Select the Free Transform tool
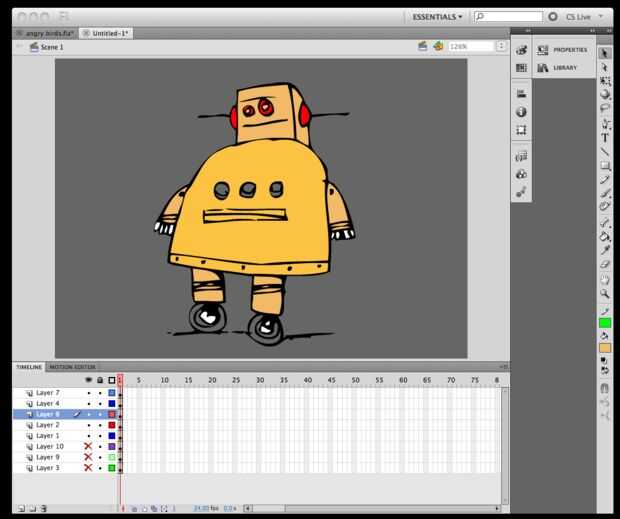 tap(605, 81)
